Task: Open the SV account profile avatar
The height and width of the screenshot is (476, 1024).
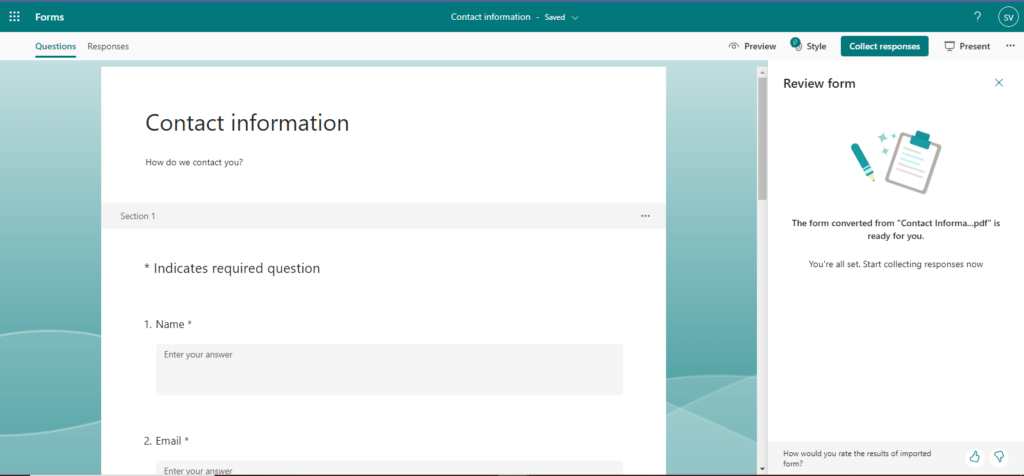Action: [x=1007, y=17]
